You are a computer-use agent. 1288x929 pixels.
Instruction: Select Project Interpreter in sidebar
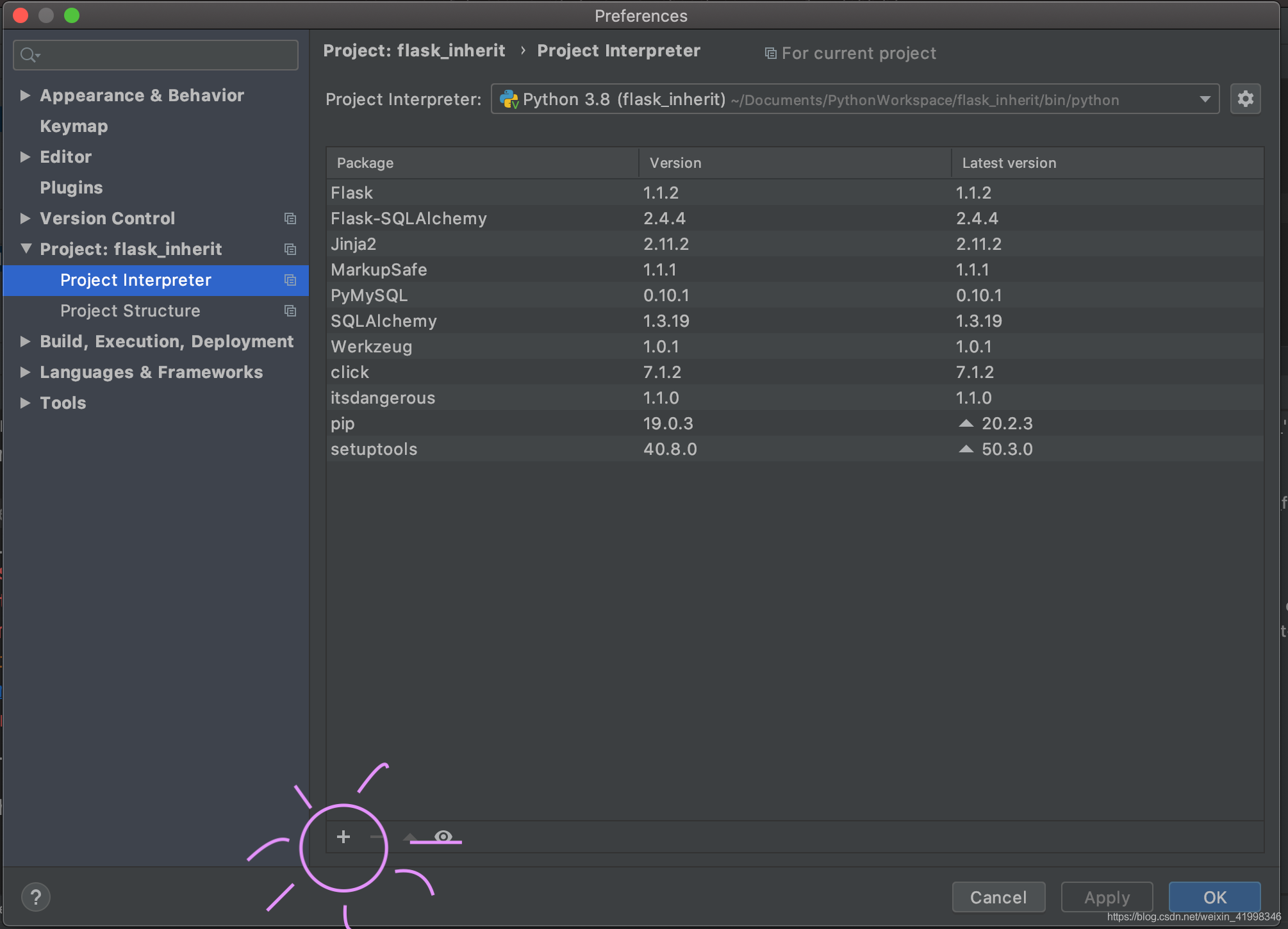(x=156, y=280)
